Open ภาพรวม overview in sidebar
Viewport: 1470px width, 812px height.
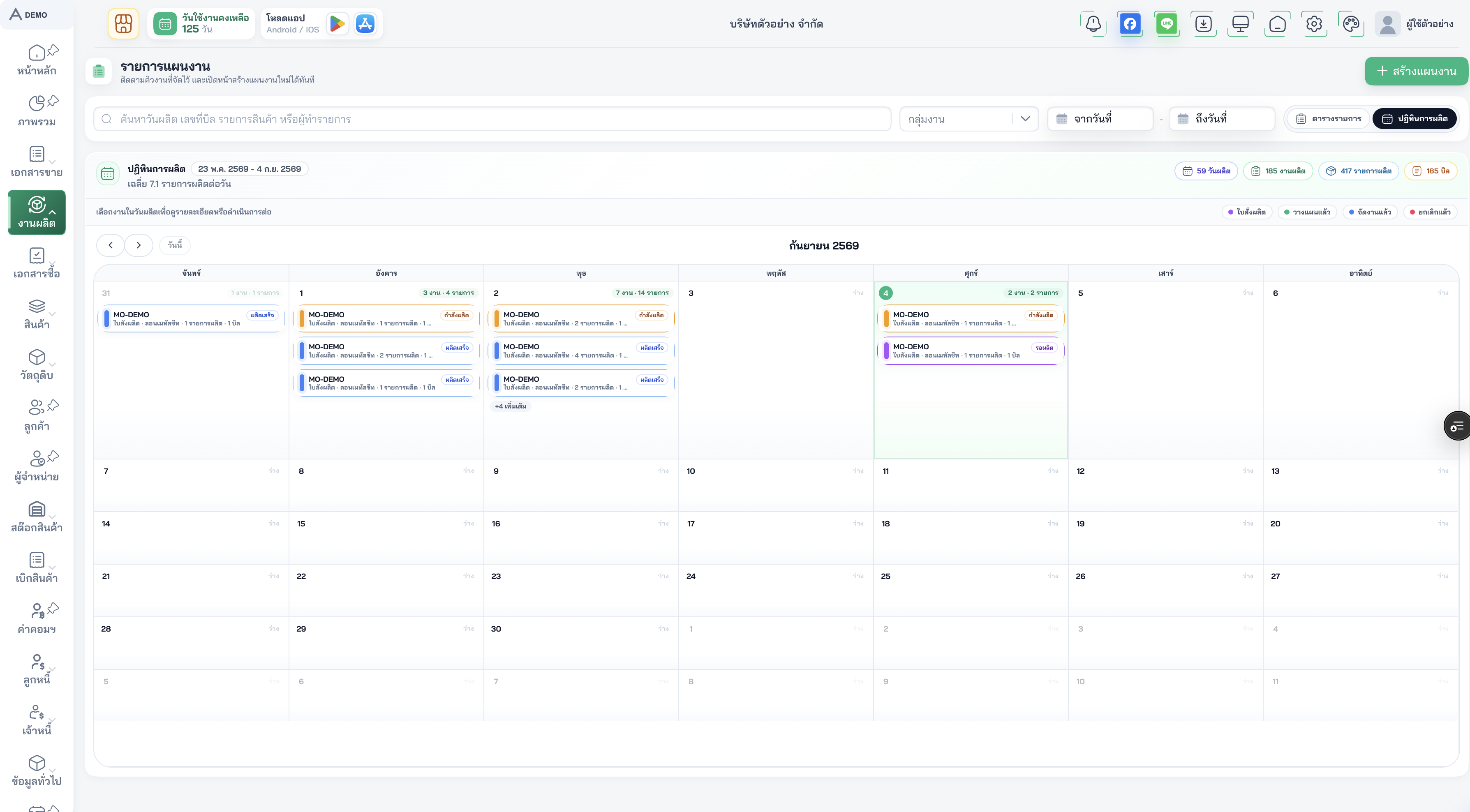[x=37, y=111]
